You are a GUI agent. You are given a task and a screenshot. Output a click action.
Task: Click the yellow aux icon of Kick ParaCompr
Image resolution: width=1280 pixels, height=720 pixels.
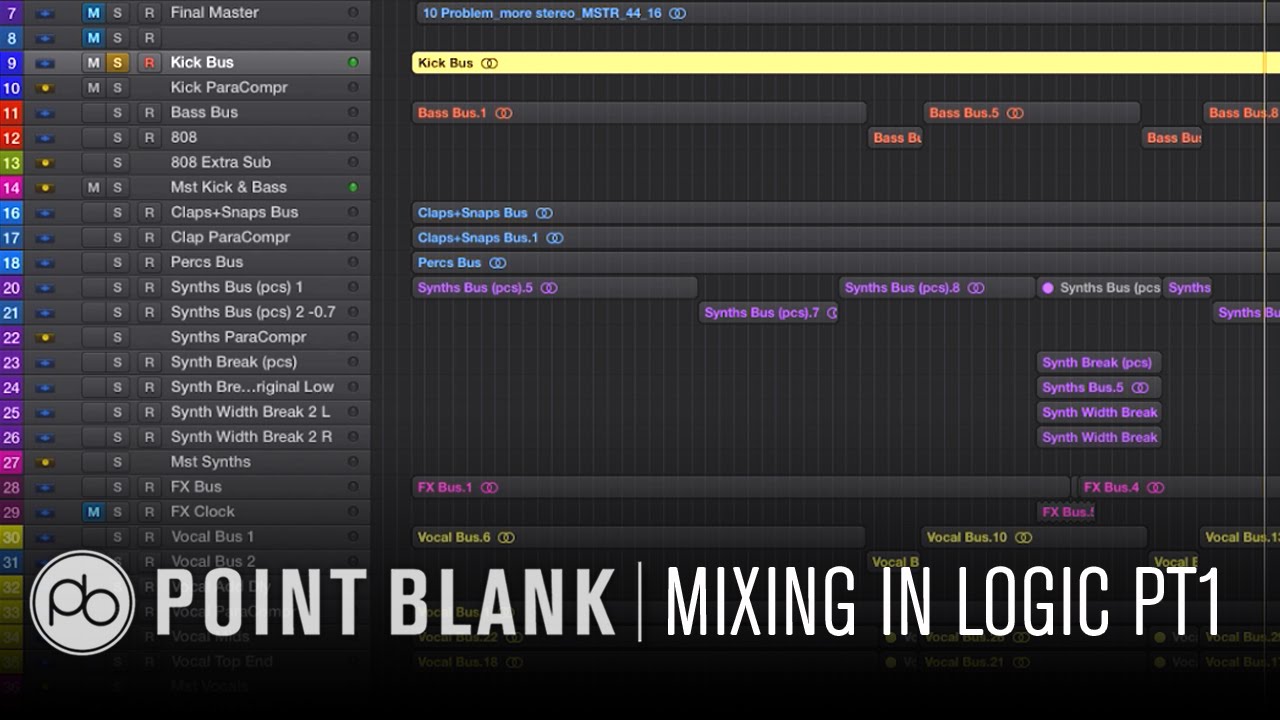click(44, 88)
